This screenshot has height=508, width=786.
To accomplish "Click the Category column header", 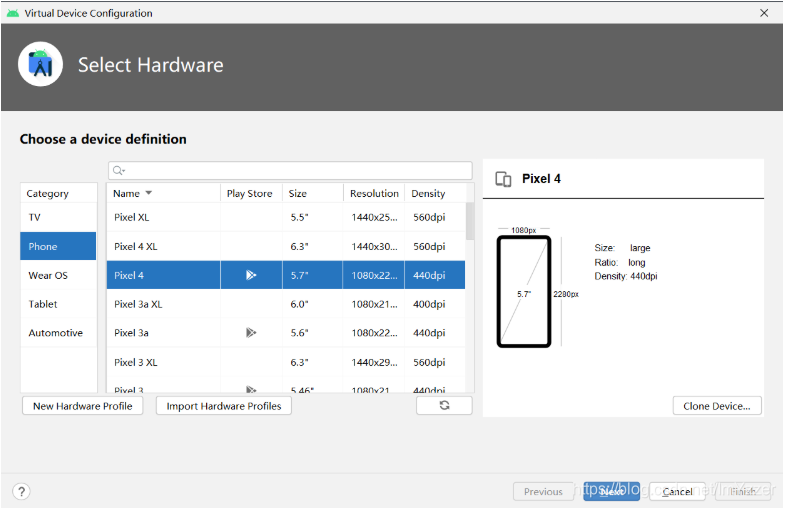I will click(58, 193).
